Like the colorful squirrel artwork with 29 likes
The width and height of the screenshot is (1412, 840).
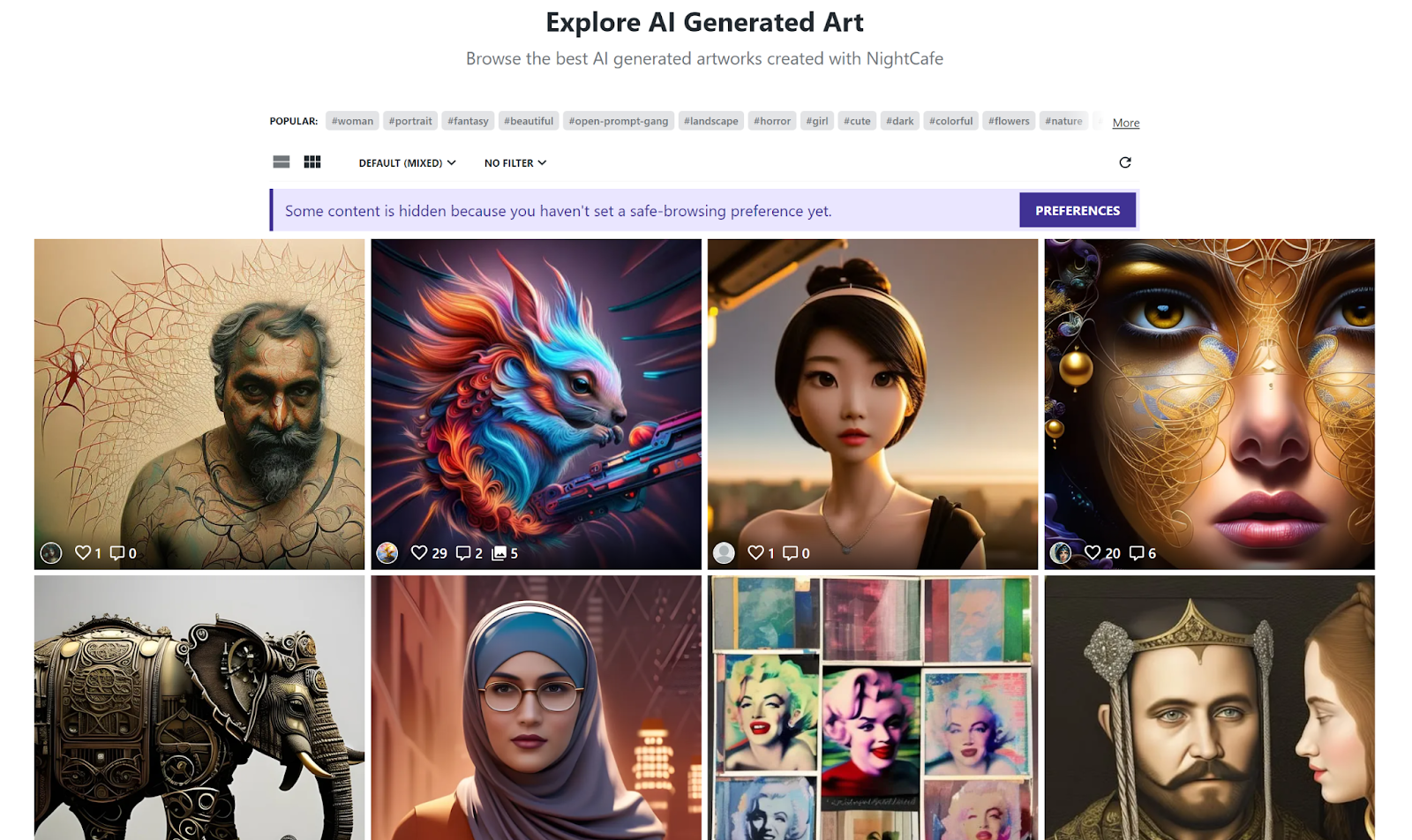pyautogui.click(x=419, y=552)
